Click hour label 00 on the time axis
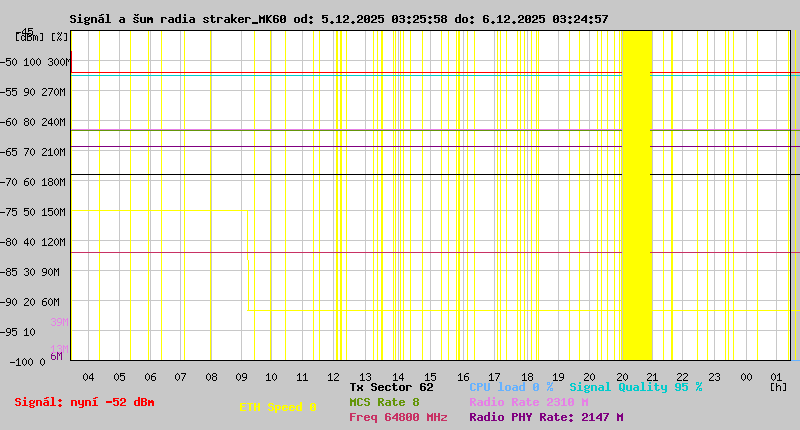 click(x=745, y=376)
